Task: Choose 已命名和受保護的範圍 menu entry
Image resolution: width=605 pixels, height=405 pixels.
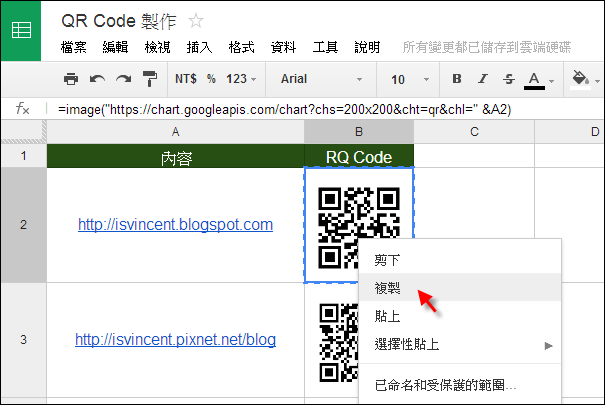Action: pyautogui.click(x=460, y=385)
